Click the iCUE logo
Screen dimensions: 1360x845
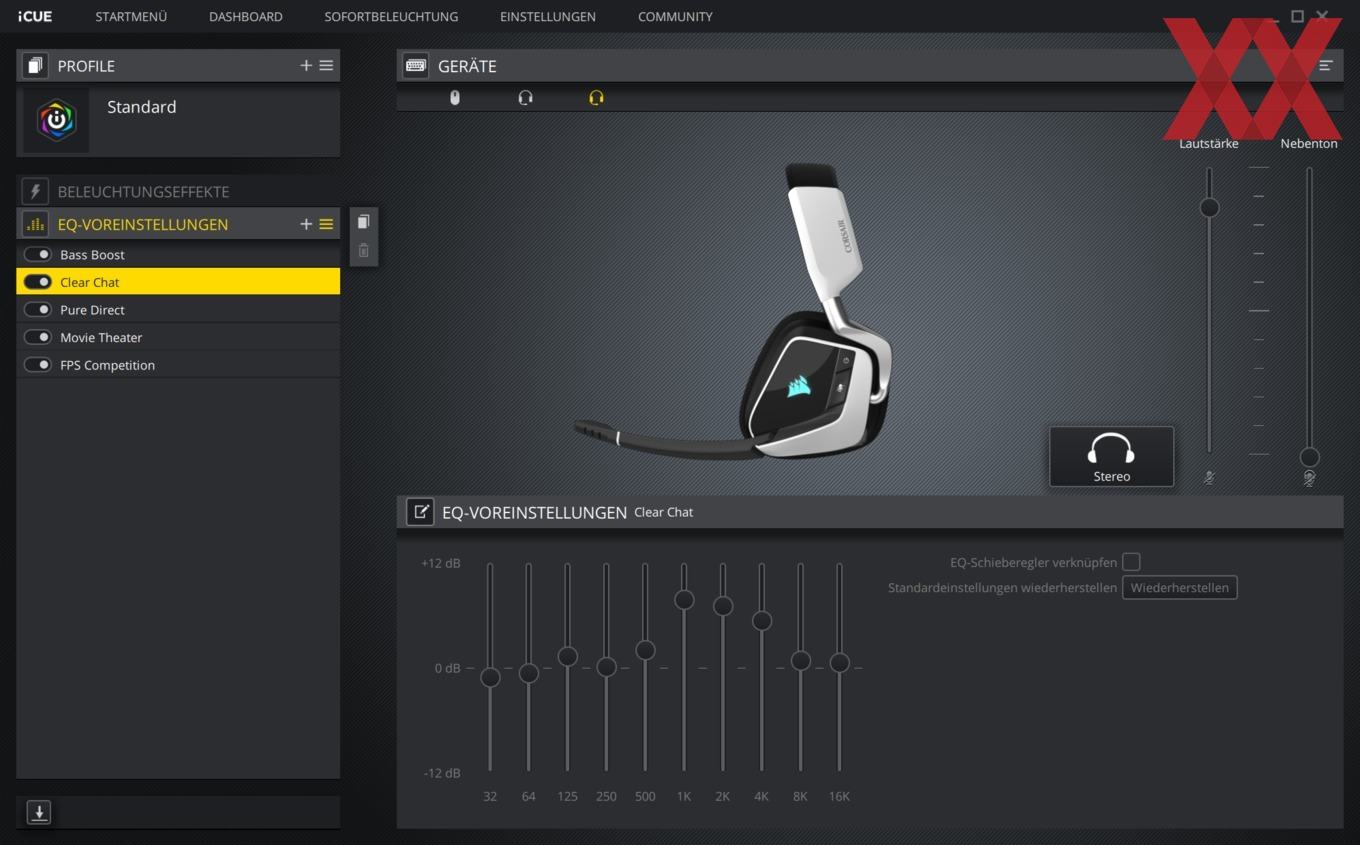[35, 17]
